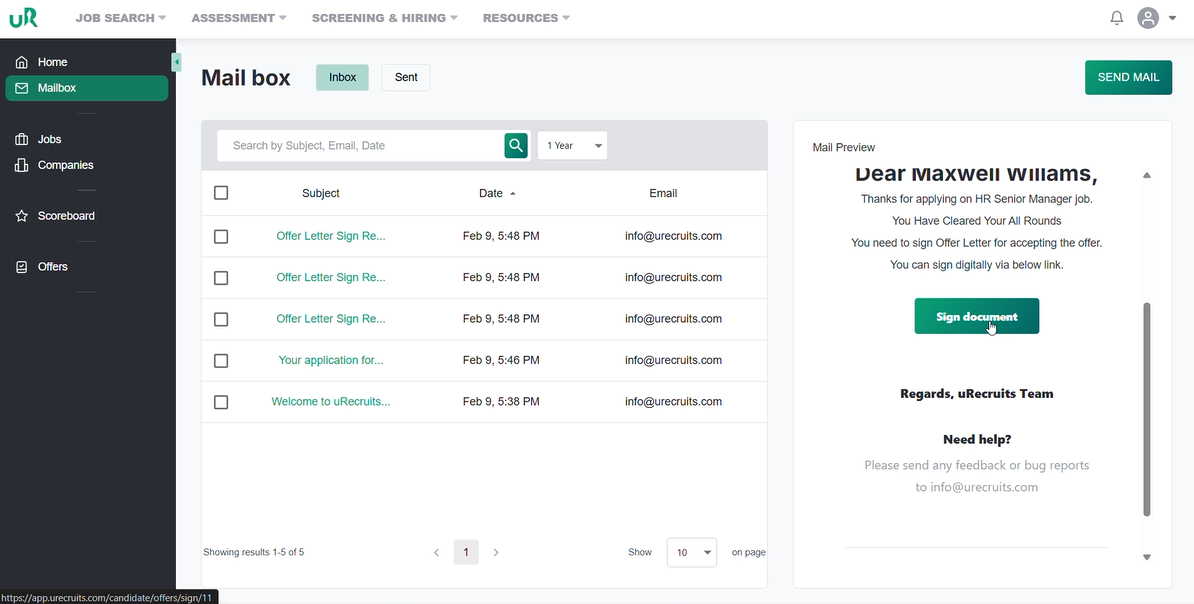Select the 'Welcome to uRecruits...' mail checkbox
Image resolution: width=1194 pixels, height=604 pixels.
coord(221,402)
